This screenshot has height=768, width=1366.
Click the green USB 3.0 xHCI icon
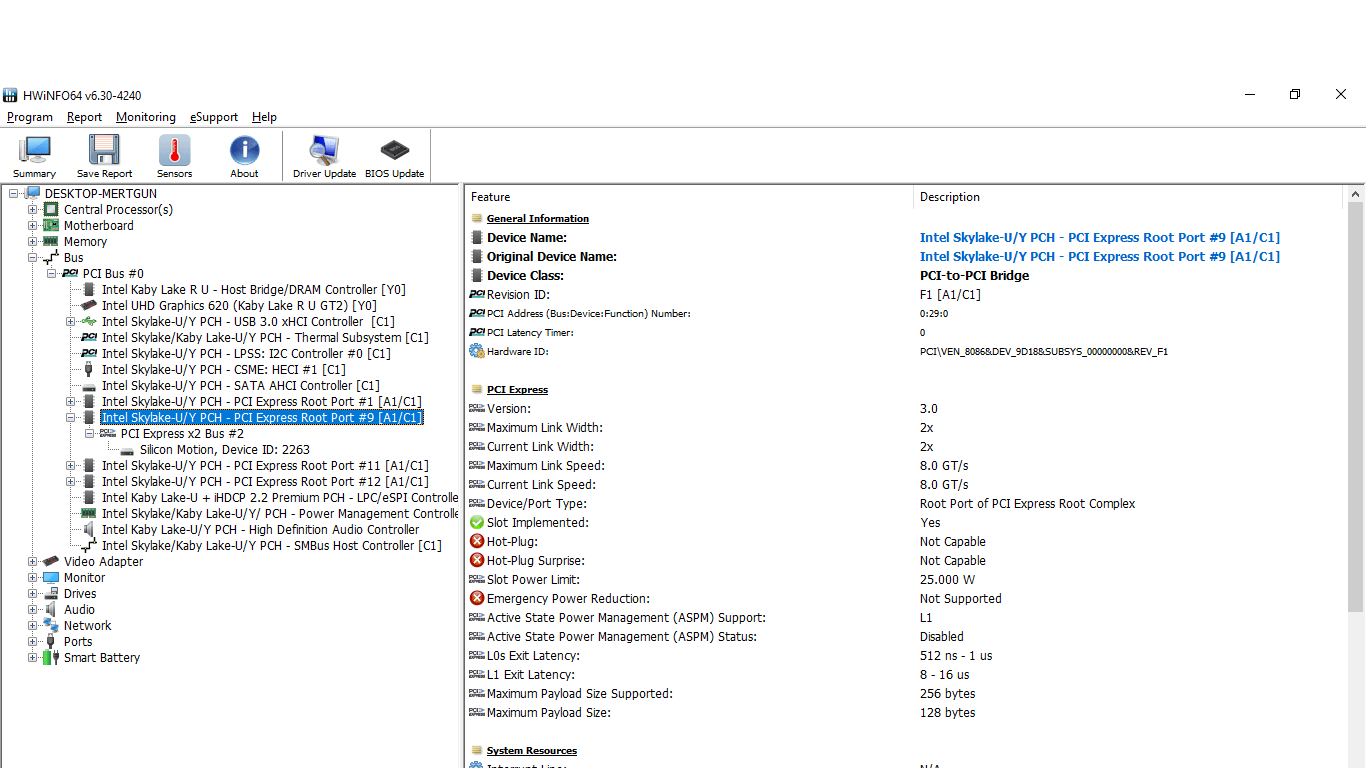tap(89, 322)
